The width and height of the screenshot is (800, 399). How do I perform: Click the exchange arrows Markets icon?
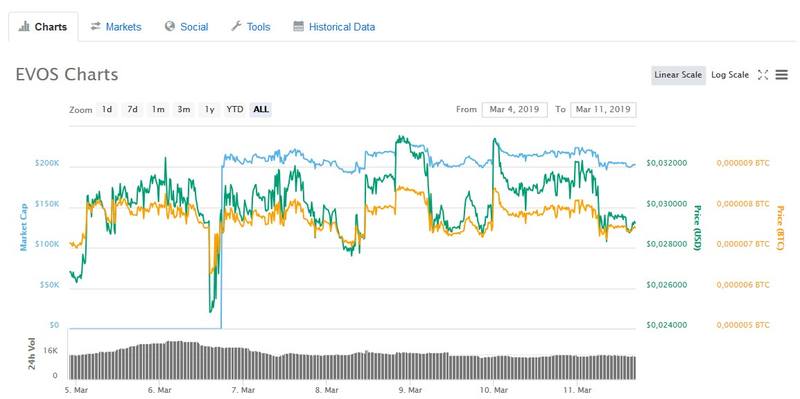point(95,26)
